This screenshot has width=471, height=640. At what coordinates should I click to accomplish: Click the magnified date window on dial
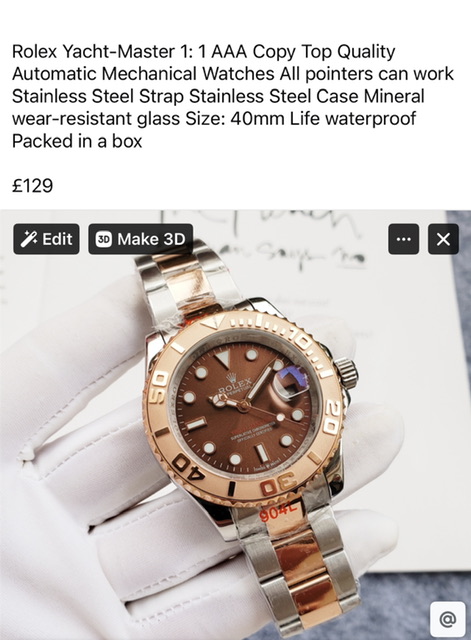click(291, 383)
